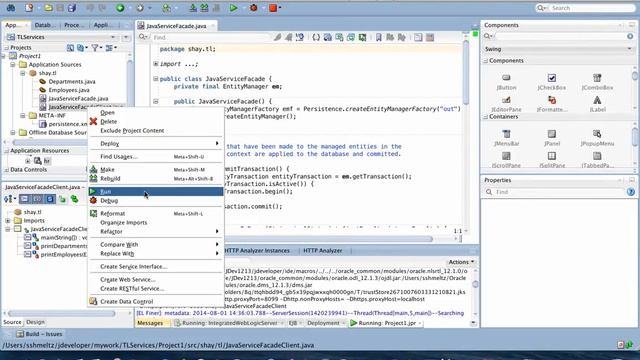
Task: Click the Make project toolbar icon
Action: coord(193,8)
